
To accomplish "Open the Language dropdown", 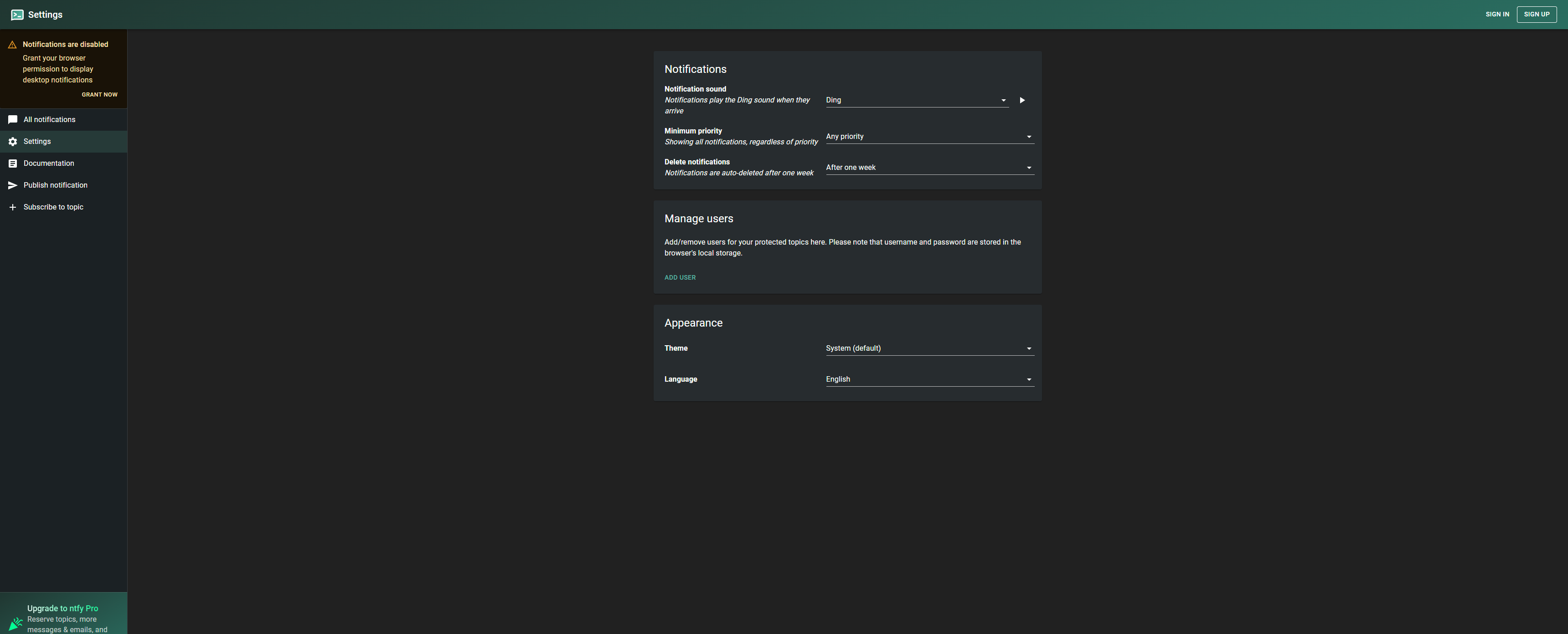I will click(929, 380).
